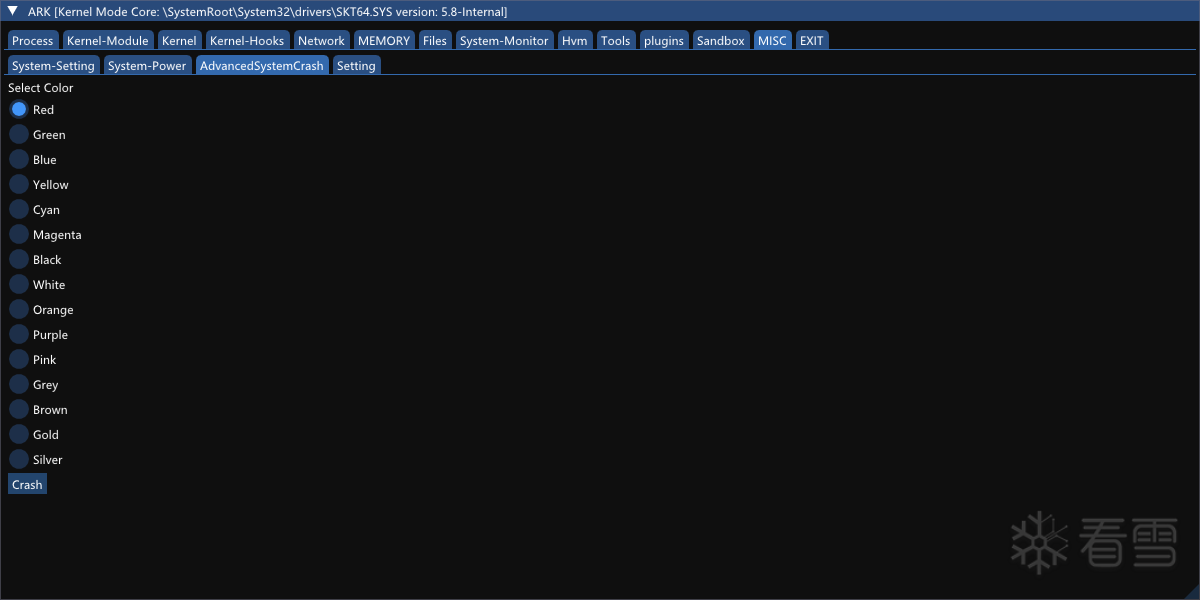Switch to the Kernel-Module tab
This screenshot has height=600, width=1200.
point(108,40)
